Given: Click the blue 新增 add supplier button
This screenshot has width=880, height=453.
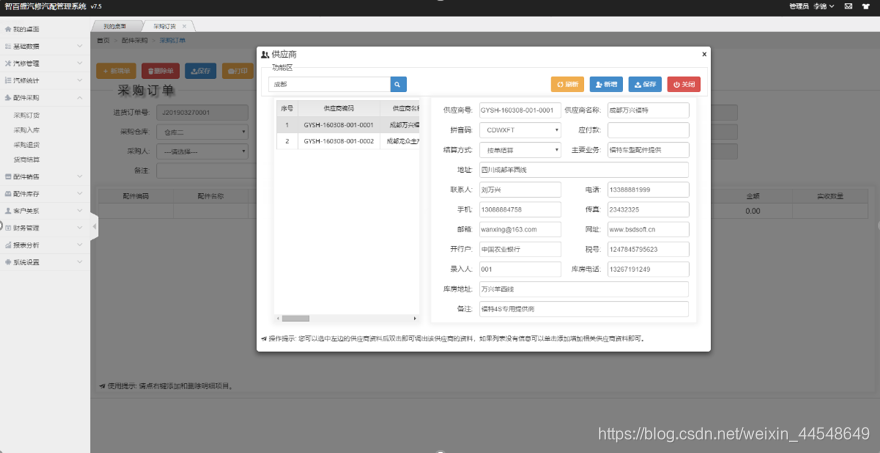Looking at the screenshot, I should [606, 84].
